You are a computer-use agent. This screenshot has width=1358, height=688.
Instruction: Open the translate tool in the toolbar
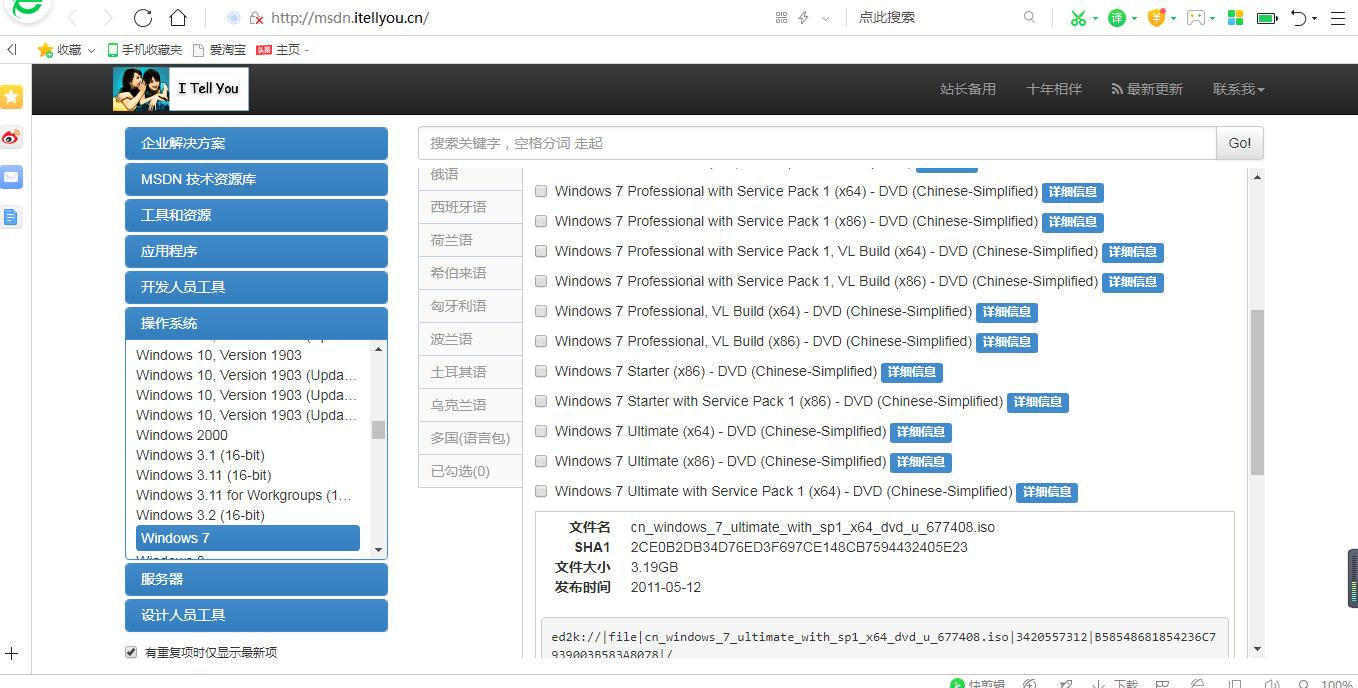click(x=1119, y=18)
